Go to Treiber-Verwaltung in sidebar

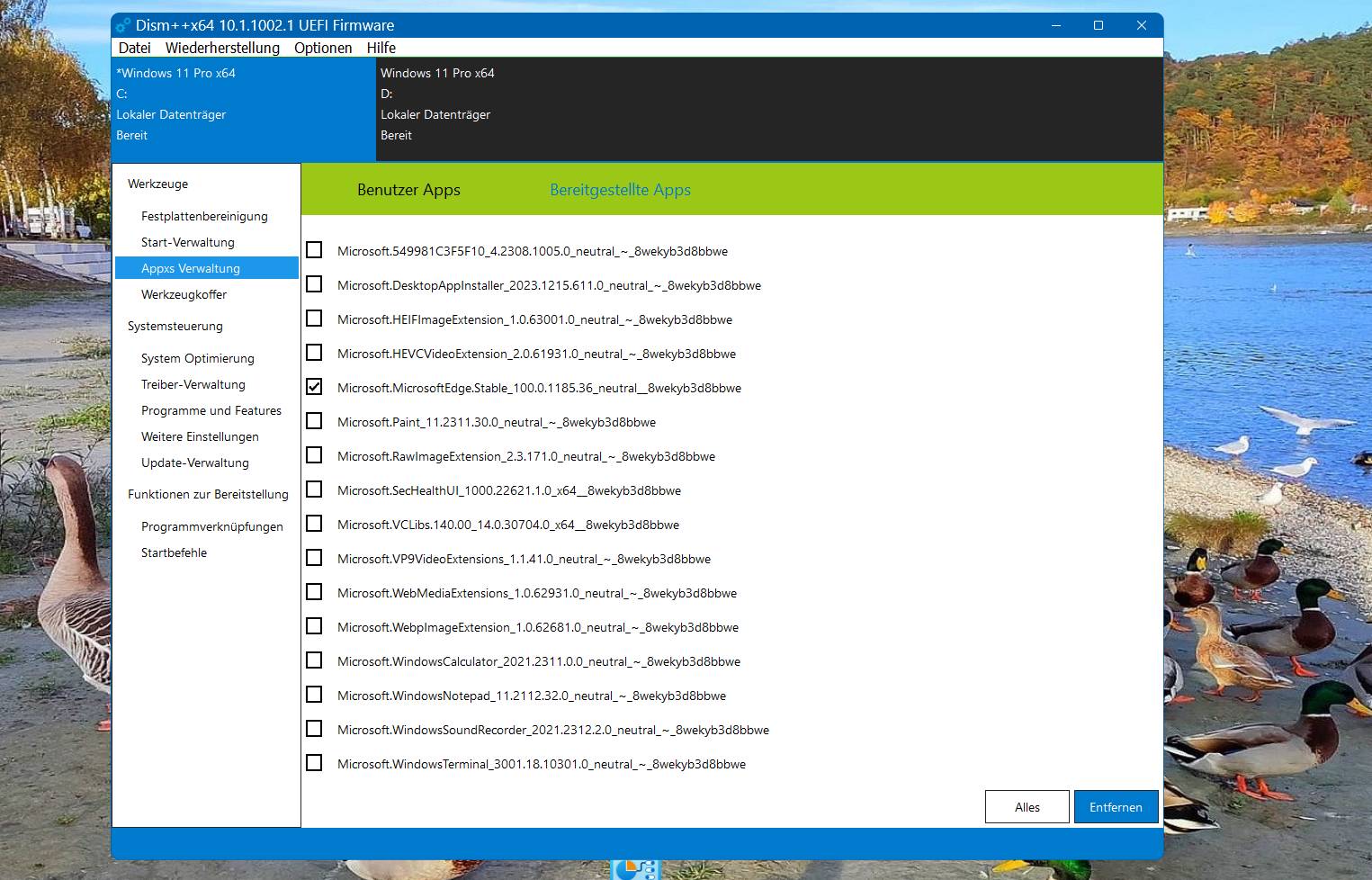[x=193, y=384]
